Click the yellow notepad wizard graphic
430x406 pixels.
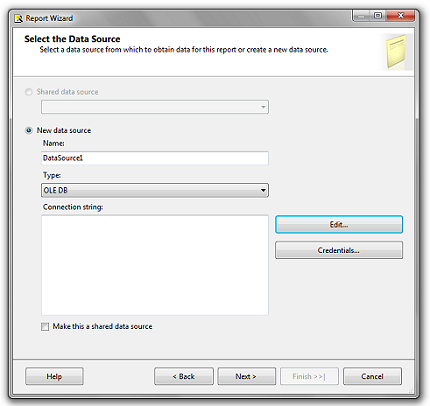click(x=396, y=52)
